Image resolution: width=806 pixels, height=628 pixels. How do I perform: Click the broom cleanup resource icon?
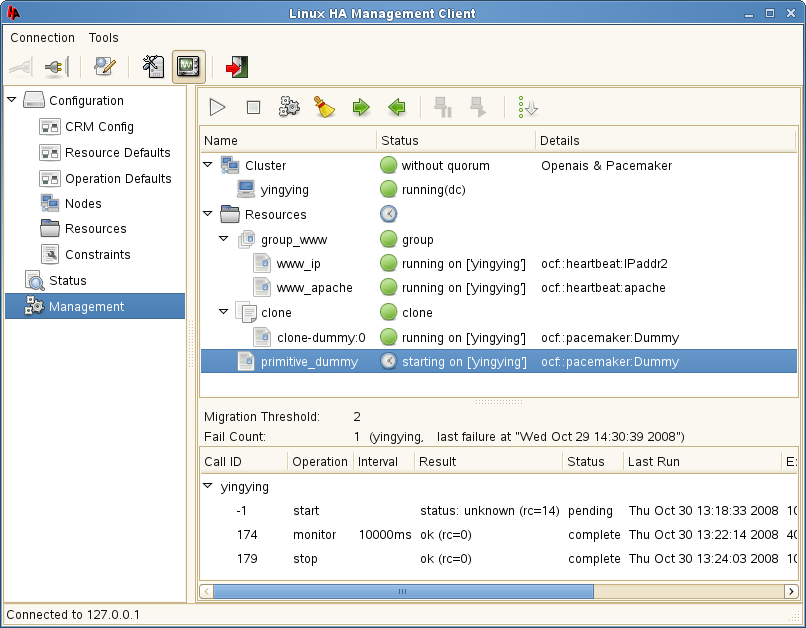325,107
